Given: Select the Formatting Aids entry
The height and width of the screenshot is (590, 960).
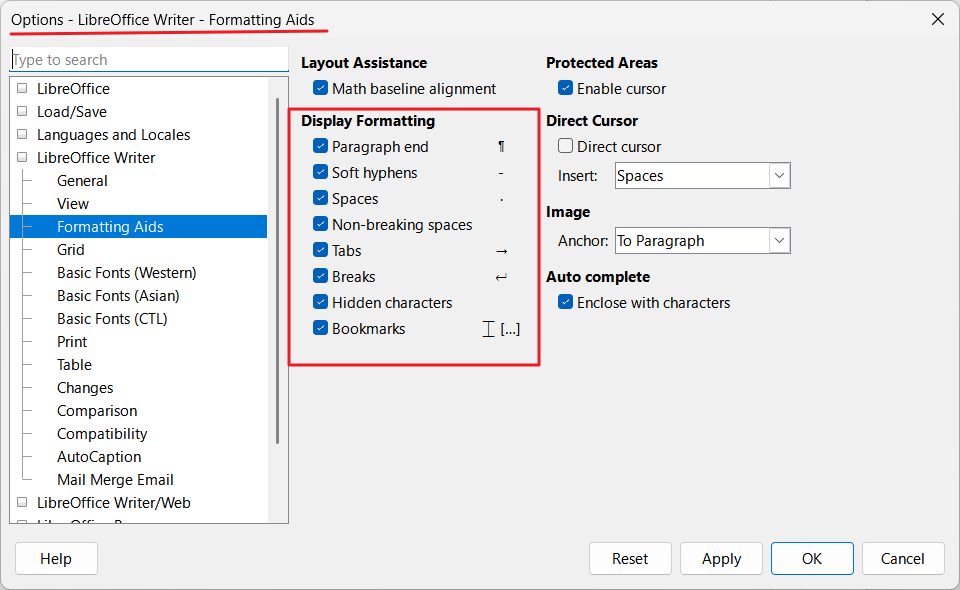Looking at the screenshot, I should click(x=138, y=226).
